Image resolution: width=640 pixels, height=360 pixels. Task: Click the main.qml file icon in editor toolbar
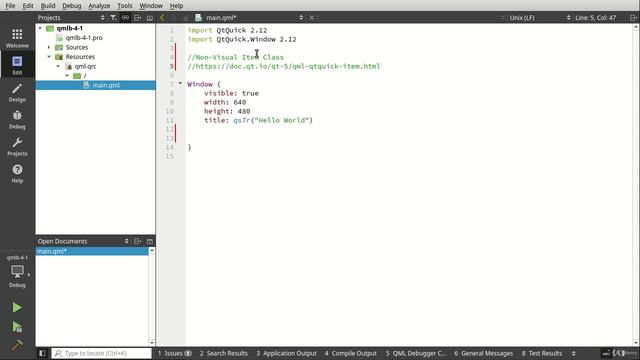[x=198, y=18]
